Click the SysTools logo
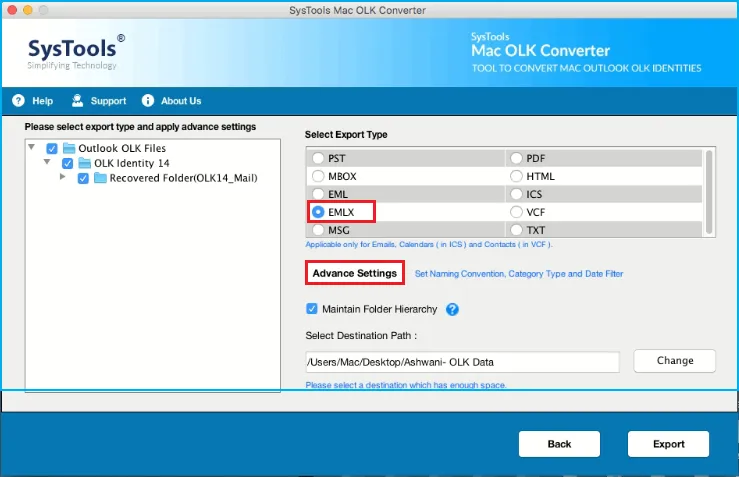The width and height of the screenshot is (739, 477). click(75, 52)
